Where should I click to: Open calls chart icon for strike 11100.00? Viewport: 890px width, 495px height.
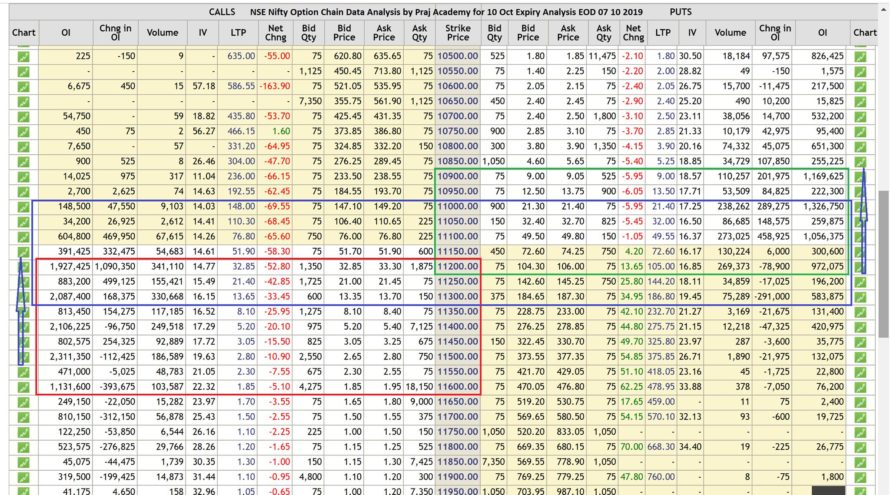tap(23, 237)
